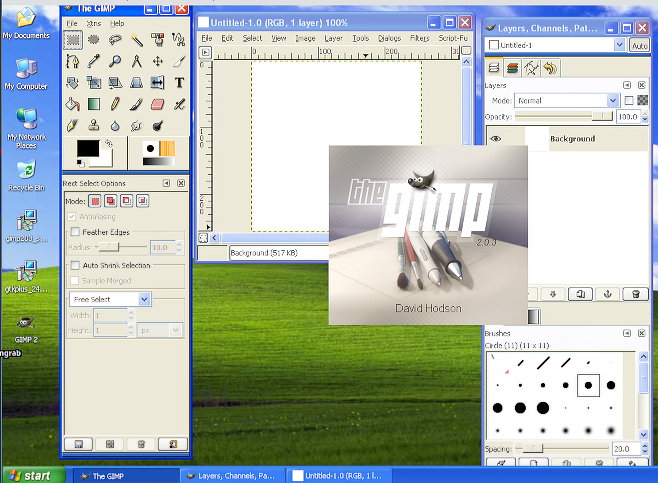Click the Windows start button

pyautogui.click(x=33, y=475)
